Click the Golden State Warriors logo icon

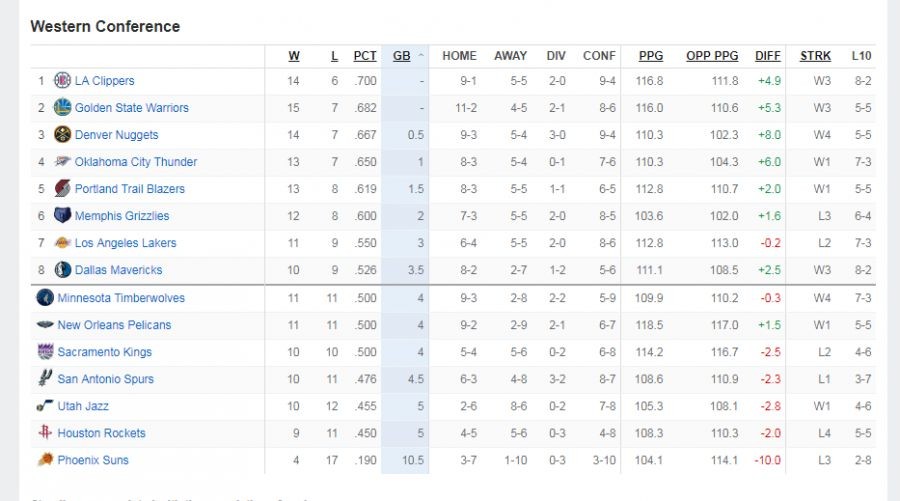[62, 108]
